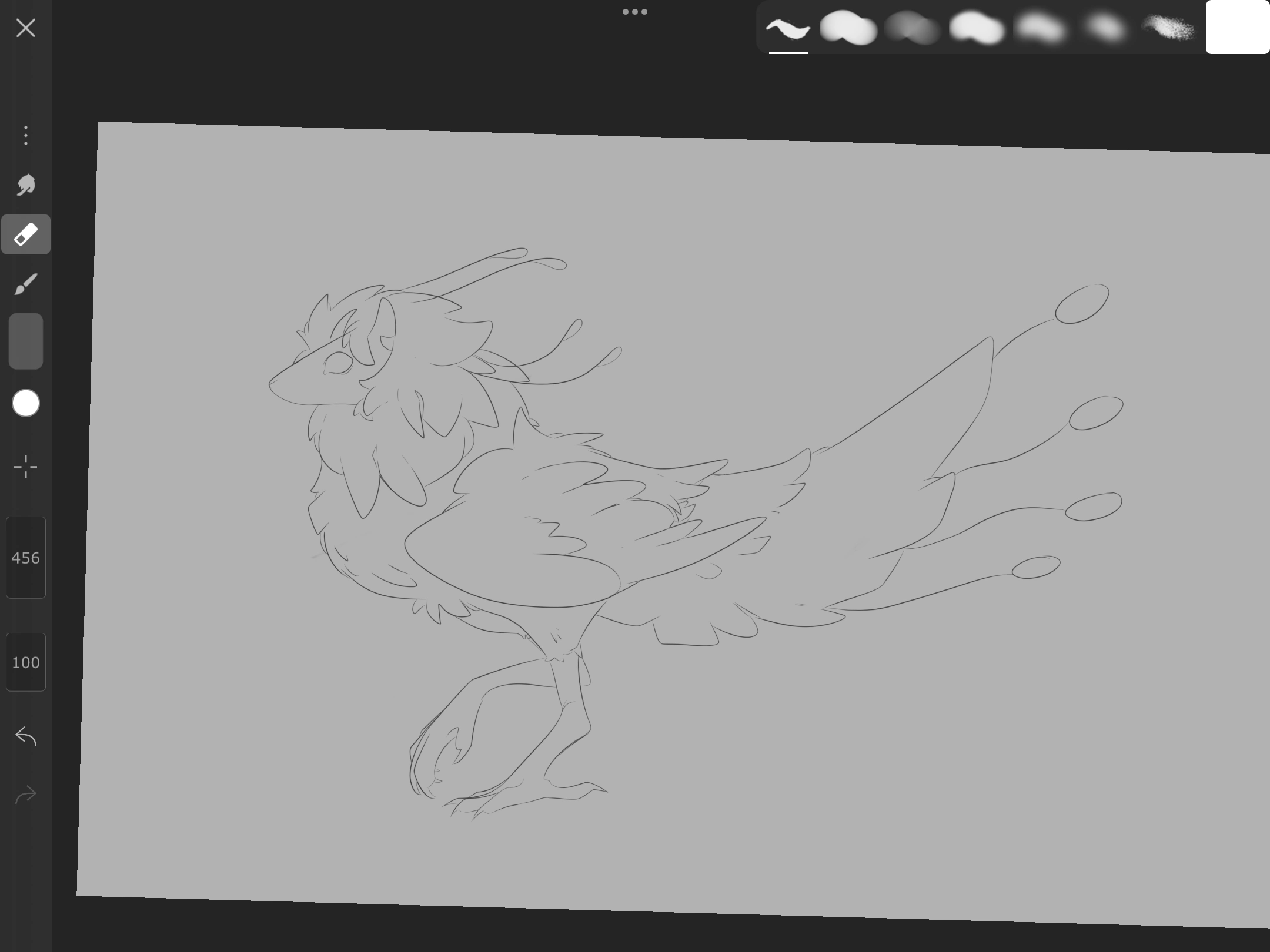This screenshot has width=1270, height=952.
Task: Click the grayed-out redo arrow
Action: (25, 795)
